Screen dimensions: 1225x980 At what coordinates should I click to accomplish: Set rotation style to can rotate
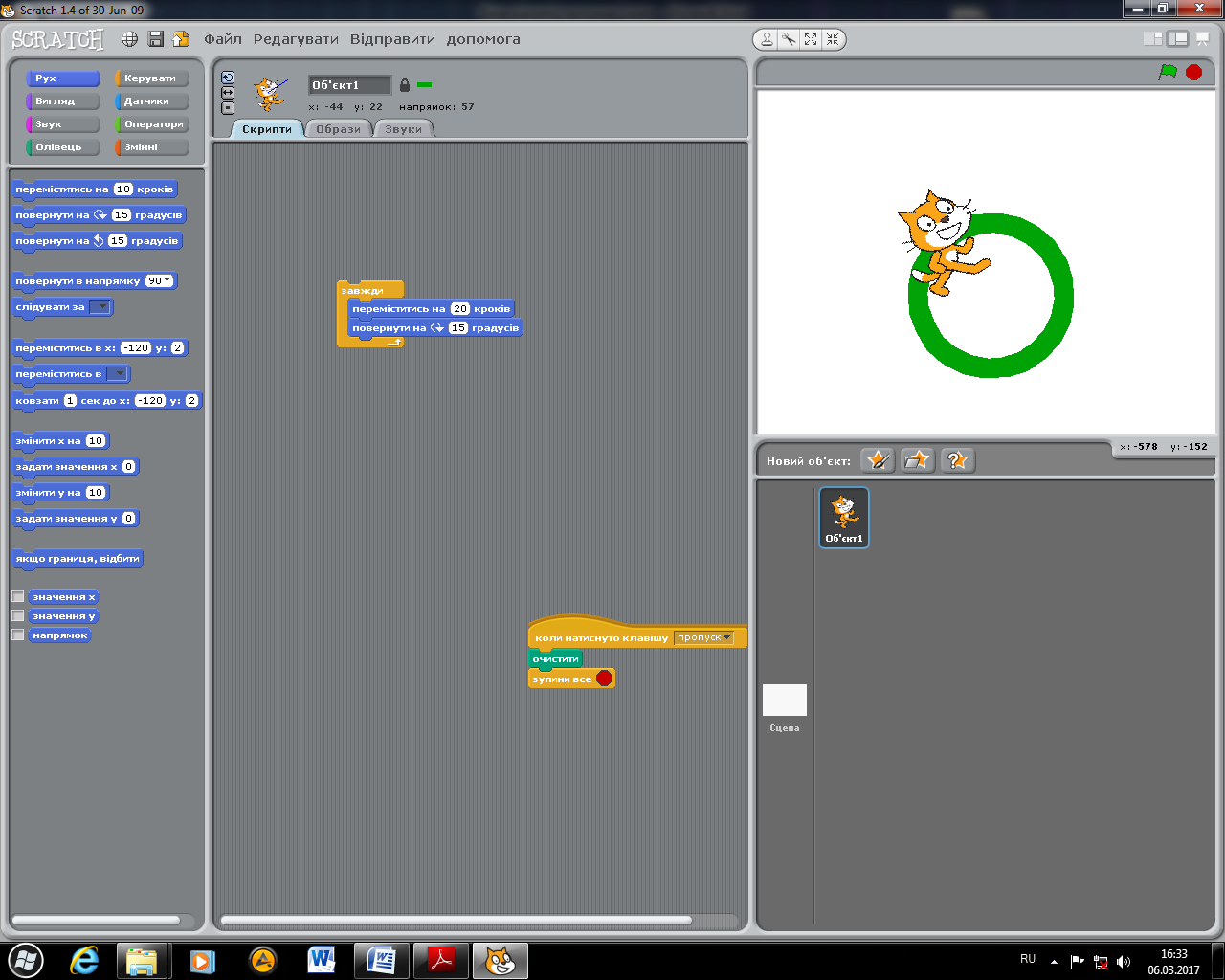(228, 78)
